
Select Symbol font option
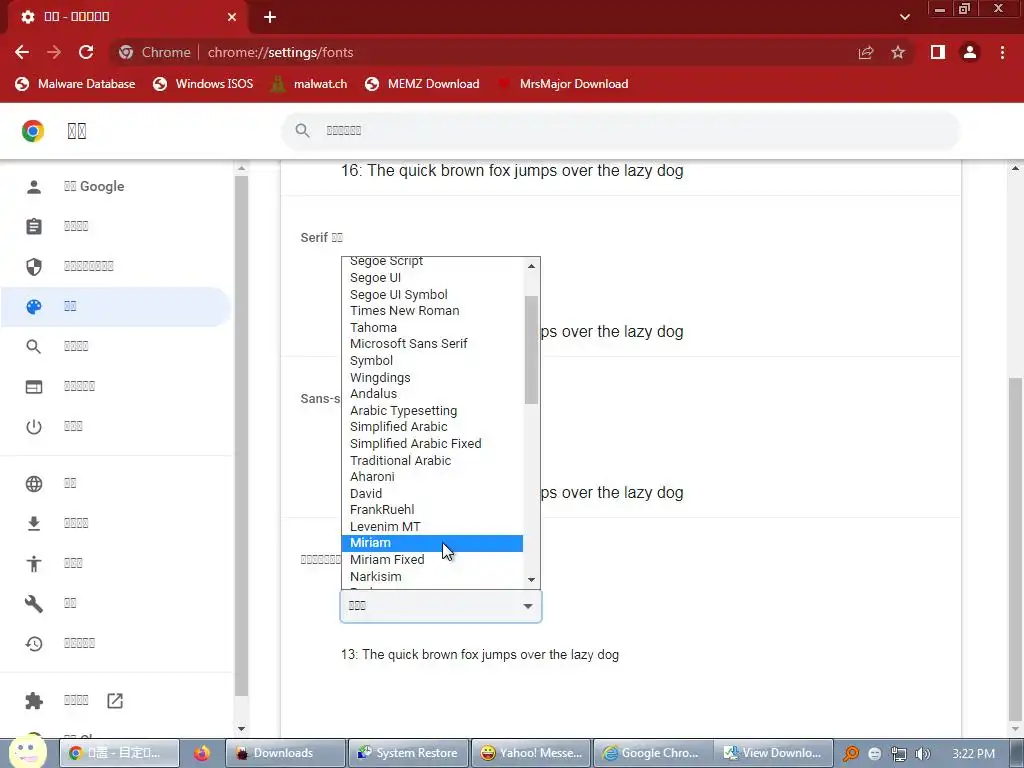(432, 360)
